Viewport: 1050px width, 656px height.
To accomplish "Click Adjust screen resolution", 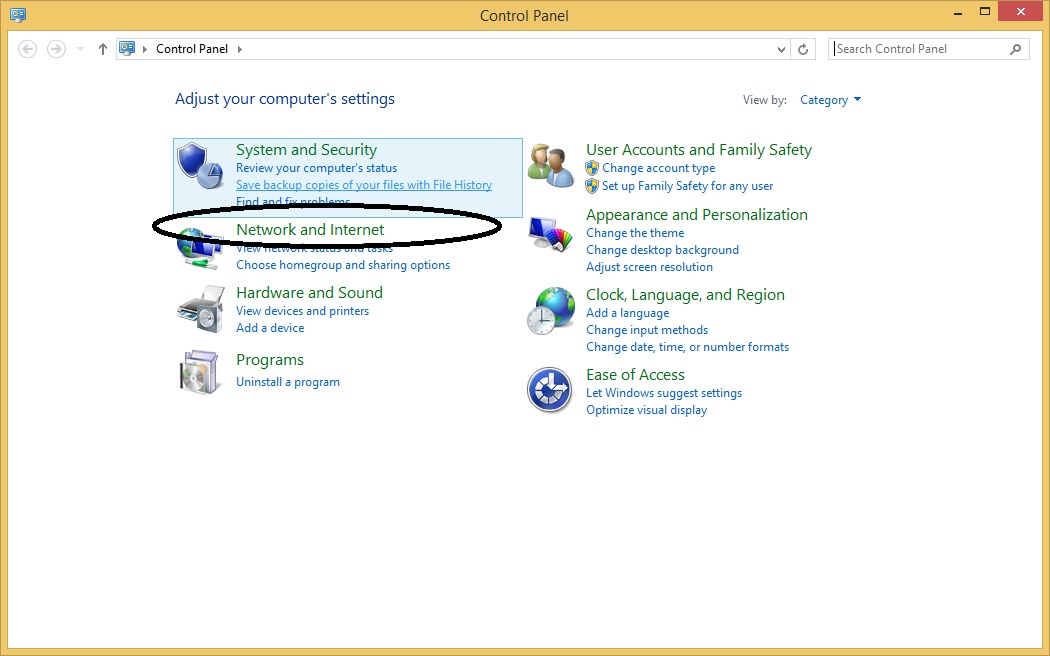I will [x=650, y=267].
